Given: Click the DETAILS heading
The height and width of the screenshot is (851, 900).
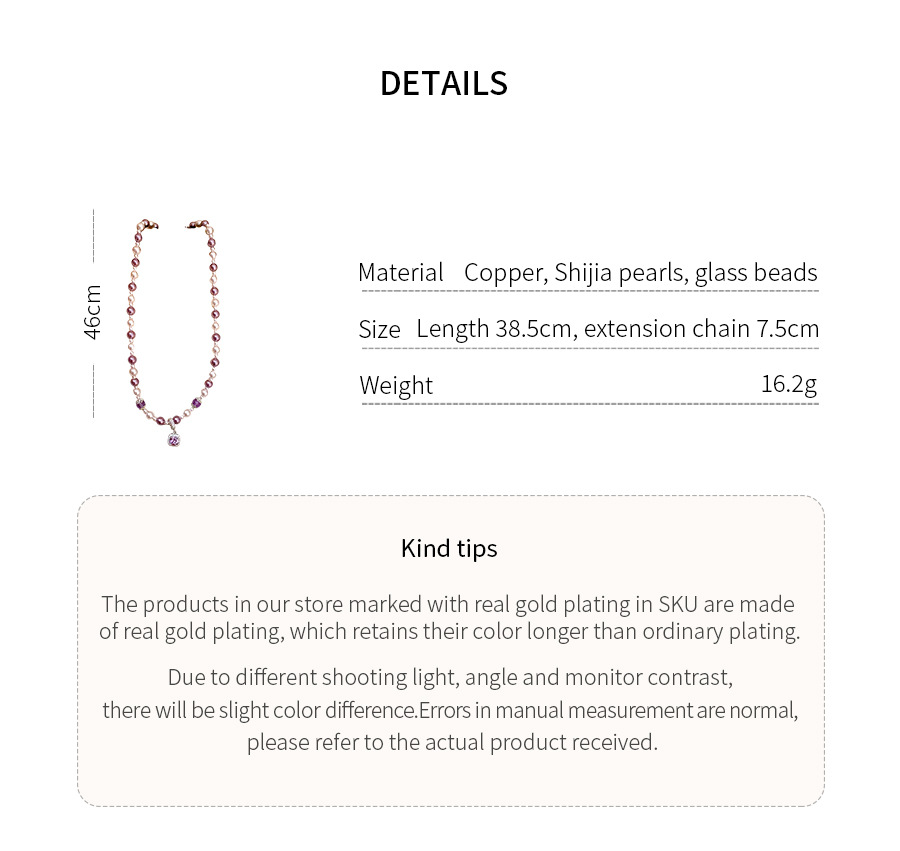Looking at the screenshot, I should coord(444,84).
